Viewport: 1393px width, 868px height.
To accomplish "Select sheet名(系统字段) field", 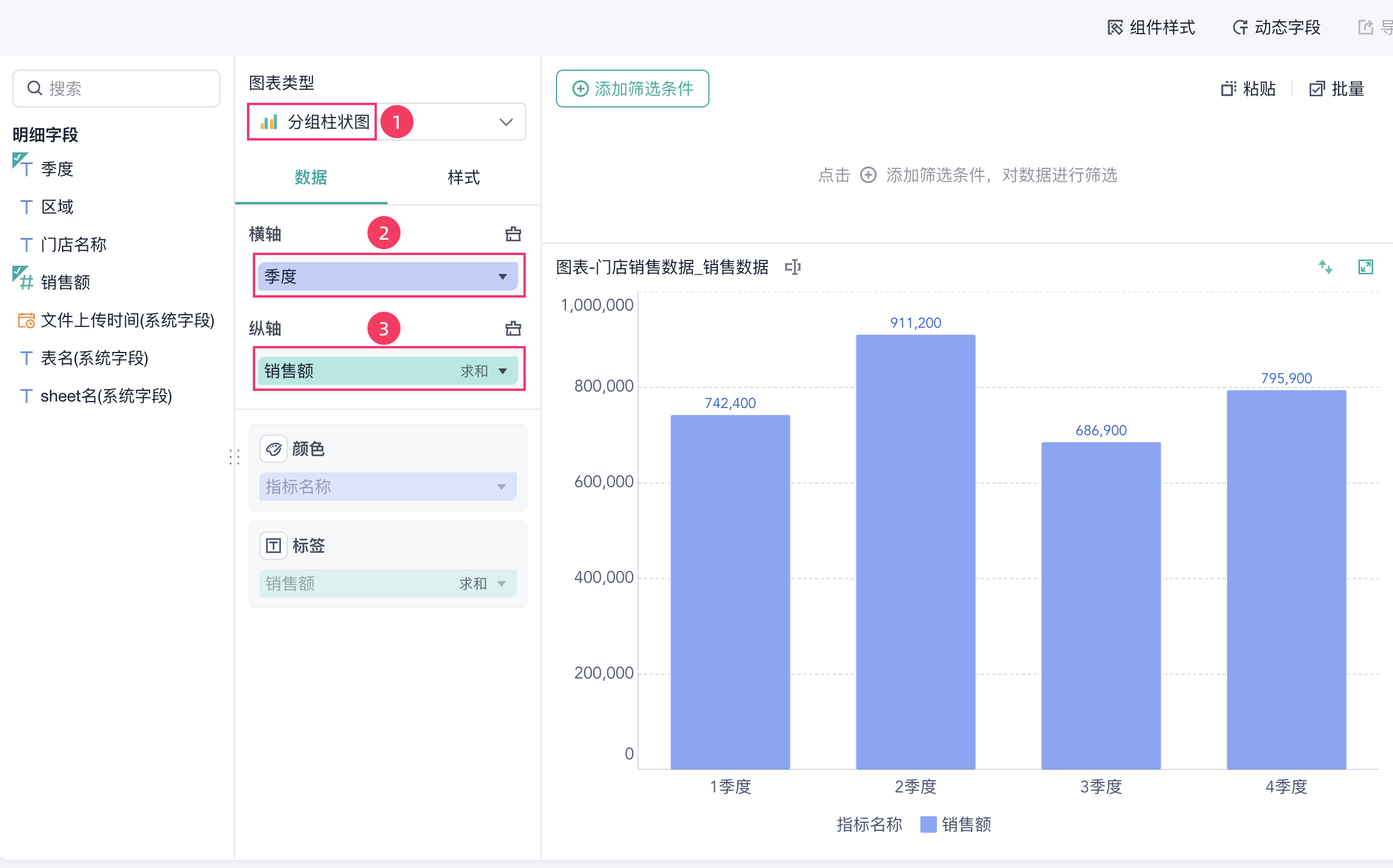I will coord(106,396).
